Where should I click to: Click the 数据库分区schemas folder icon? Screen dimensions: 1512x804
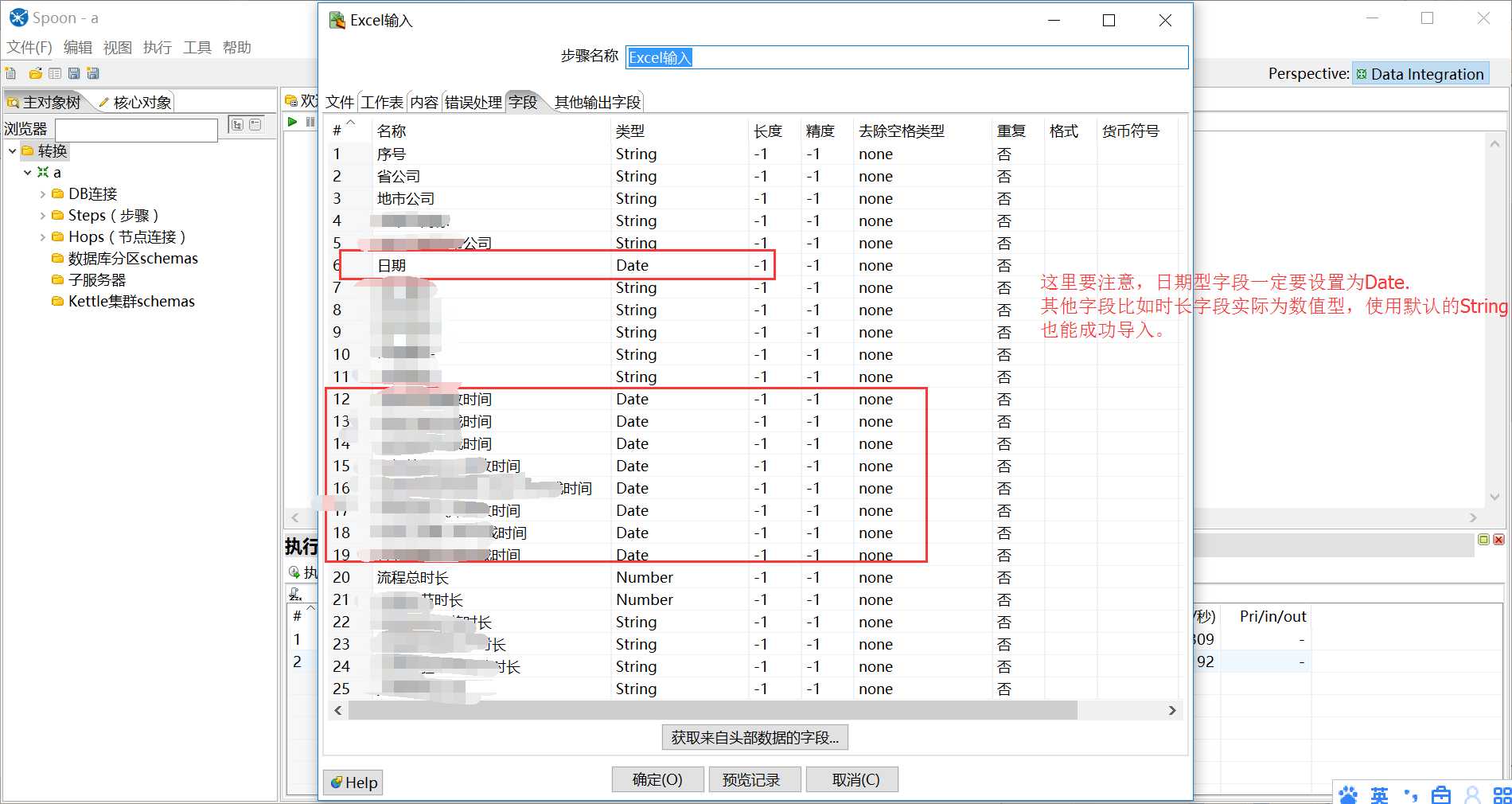click(57, 258)
